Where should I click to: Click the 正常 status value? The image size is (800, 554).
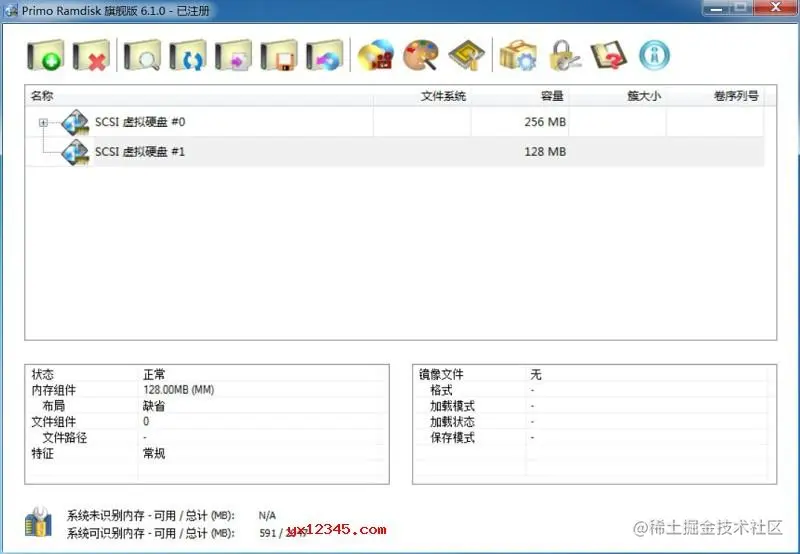point(154,374)
